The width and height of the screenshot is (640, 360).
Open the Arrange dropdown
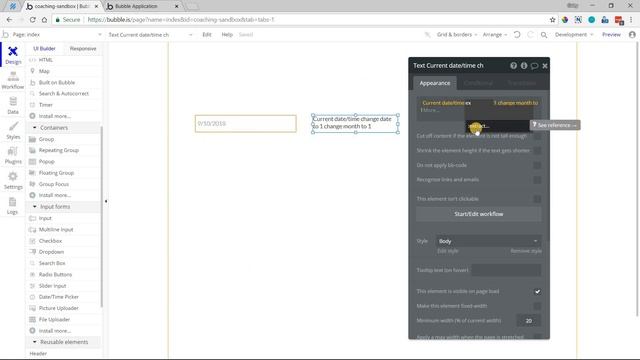[x=495, y=35]
